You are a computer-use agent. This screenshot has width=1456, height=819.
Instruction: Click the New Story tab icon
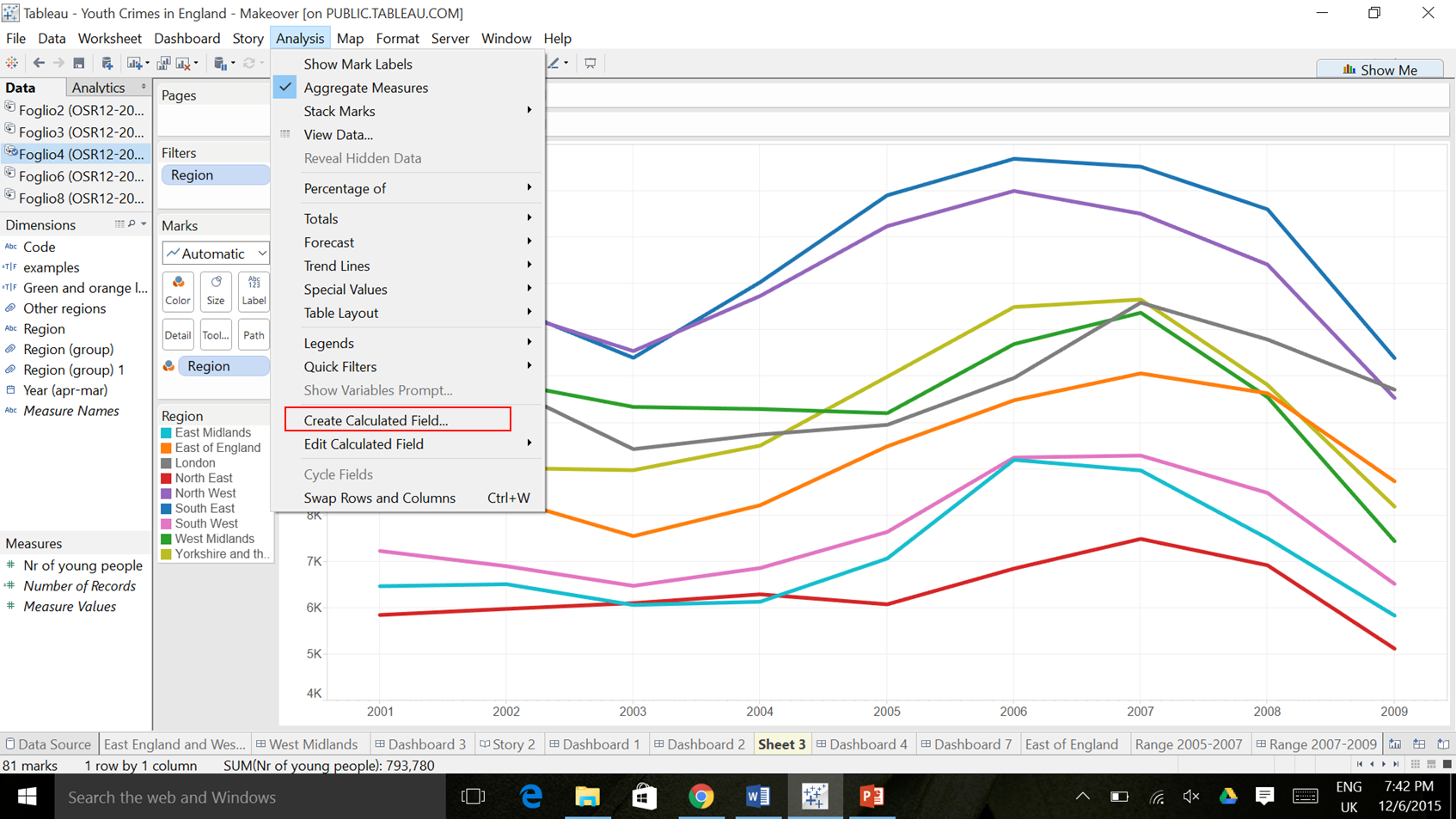click(x=1443, y=744)
